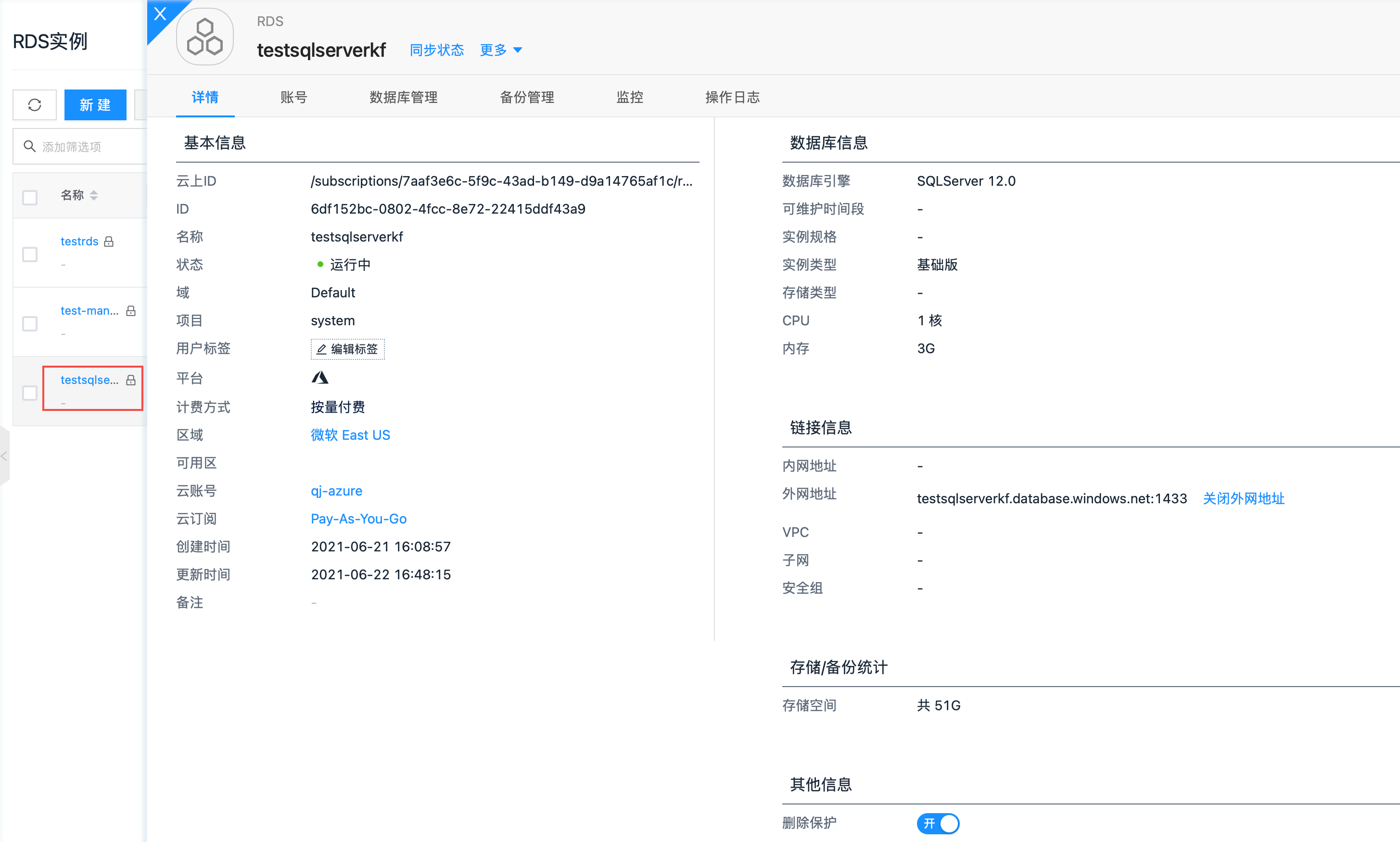
Task: Expand the 更多 dropdown menu
Action: (x=500, y=50)
